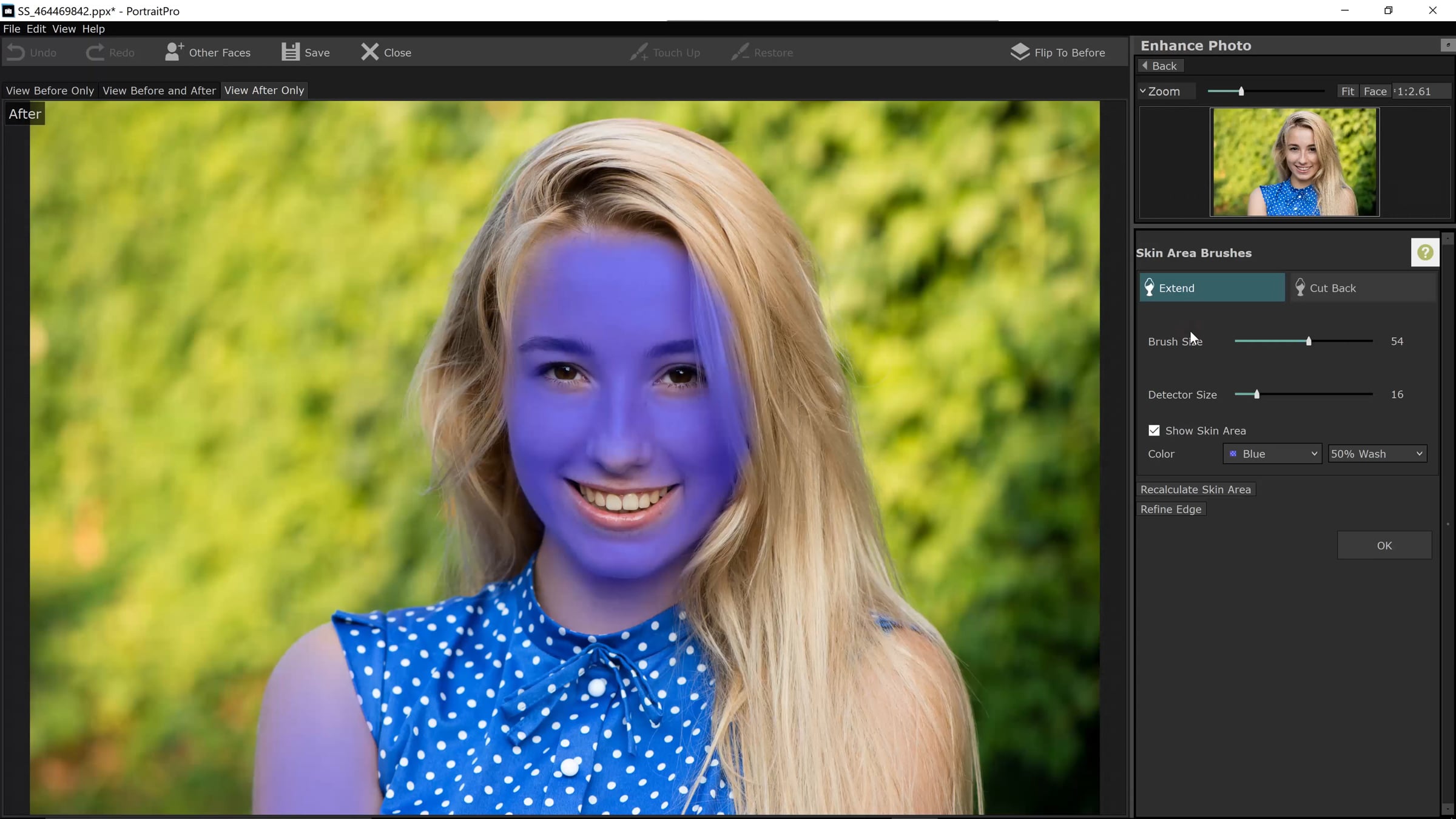Click Flip To Before layers icon
The width and height of the screenshot is (1456, 819).
[1020, 52]
